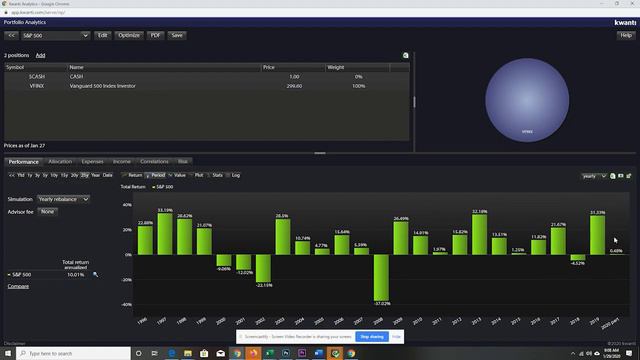Open the notification center icon

629,353
